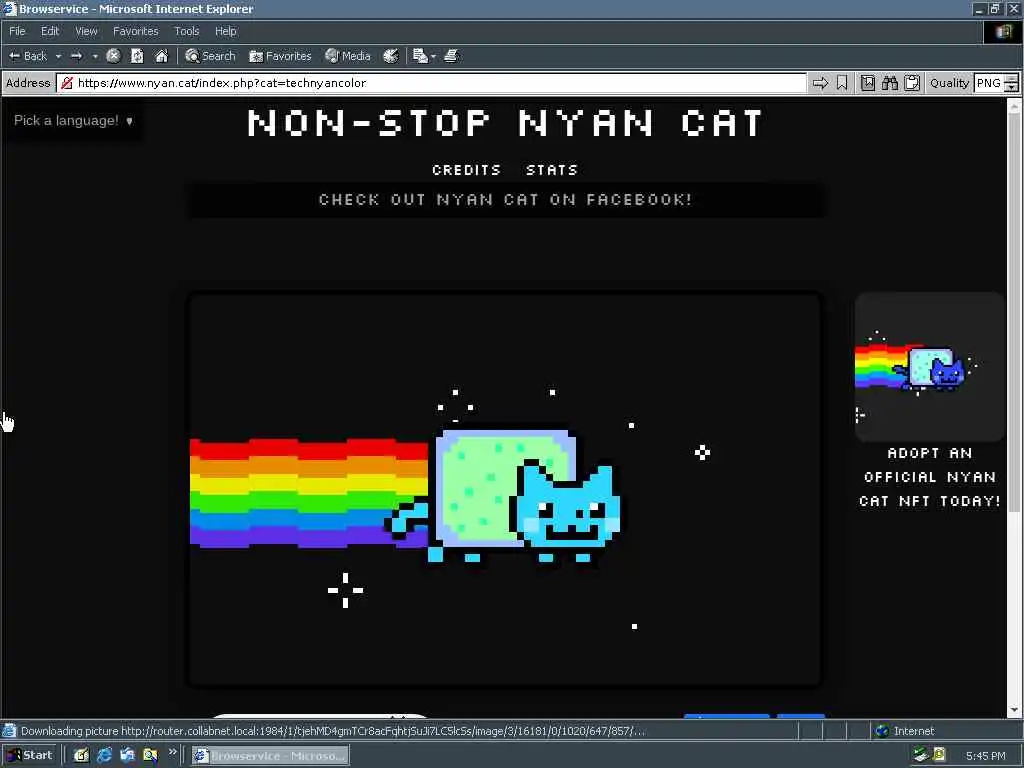Open the Help menu

click(225, 31)
